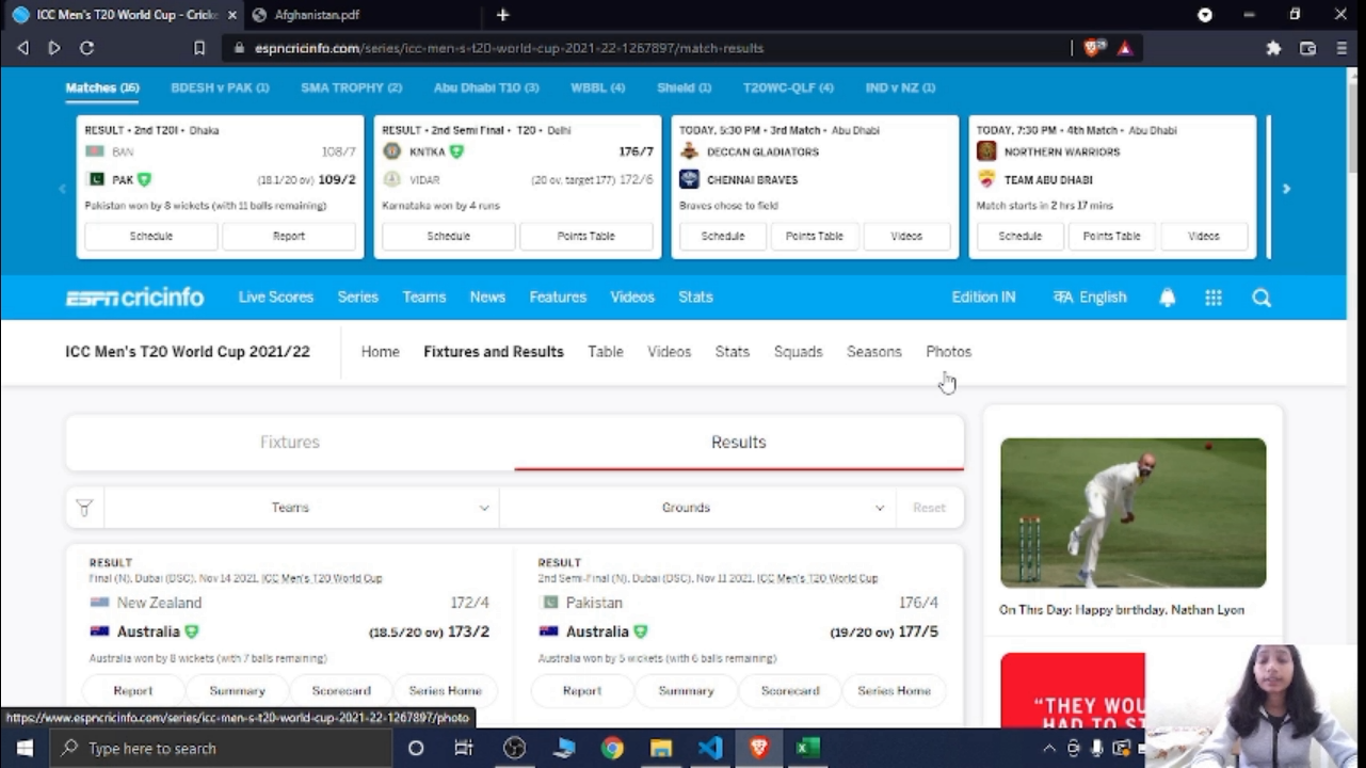
Task: Reload the page
Action: pos(87,48)
